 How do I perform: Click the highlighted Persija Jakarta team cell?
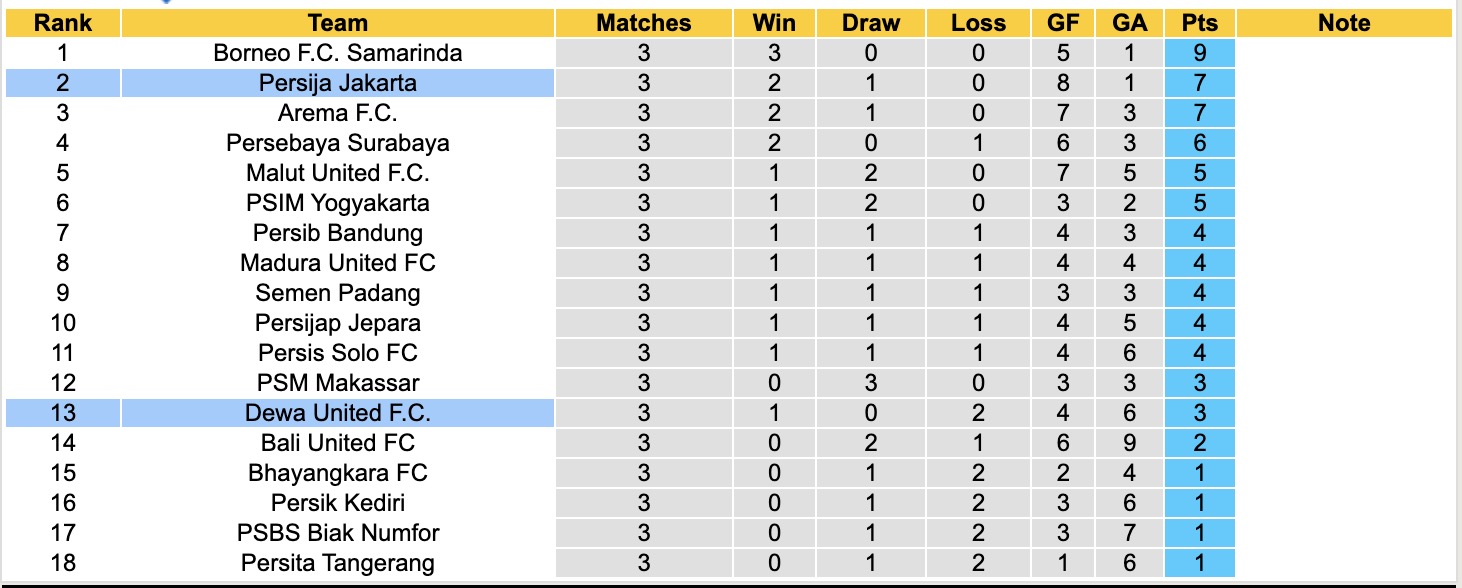(338, 83)
